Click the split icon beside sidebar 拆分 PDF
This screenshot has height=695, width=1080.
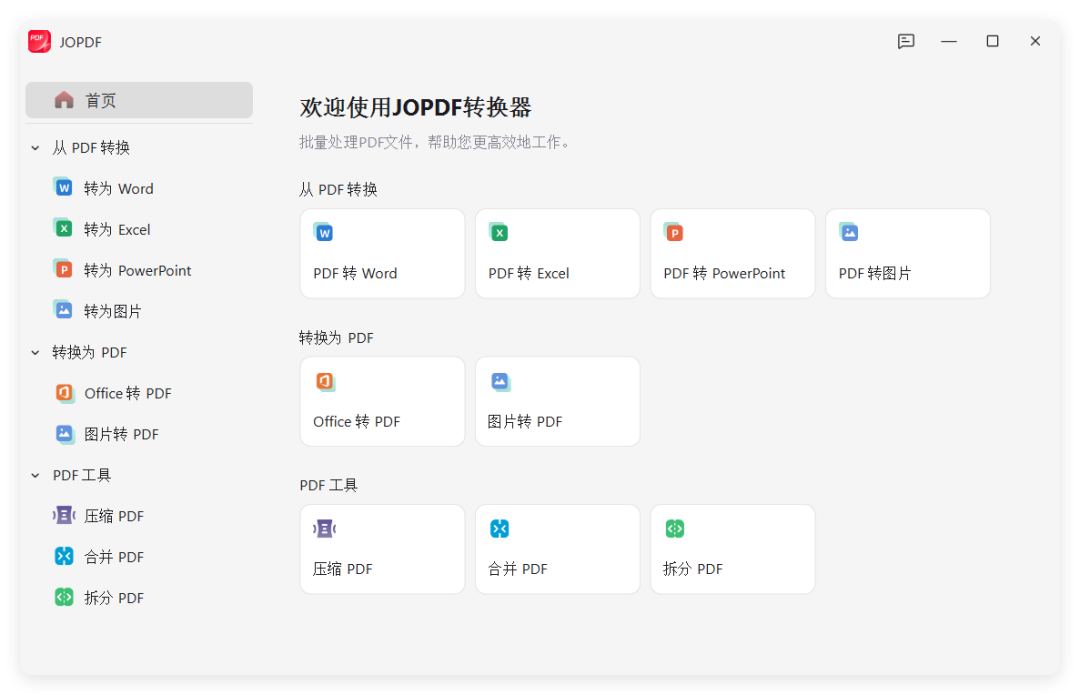tap(64, 597)
